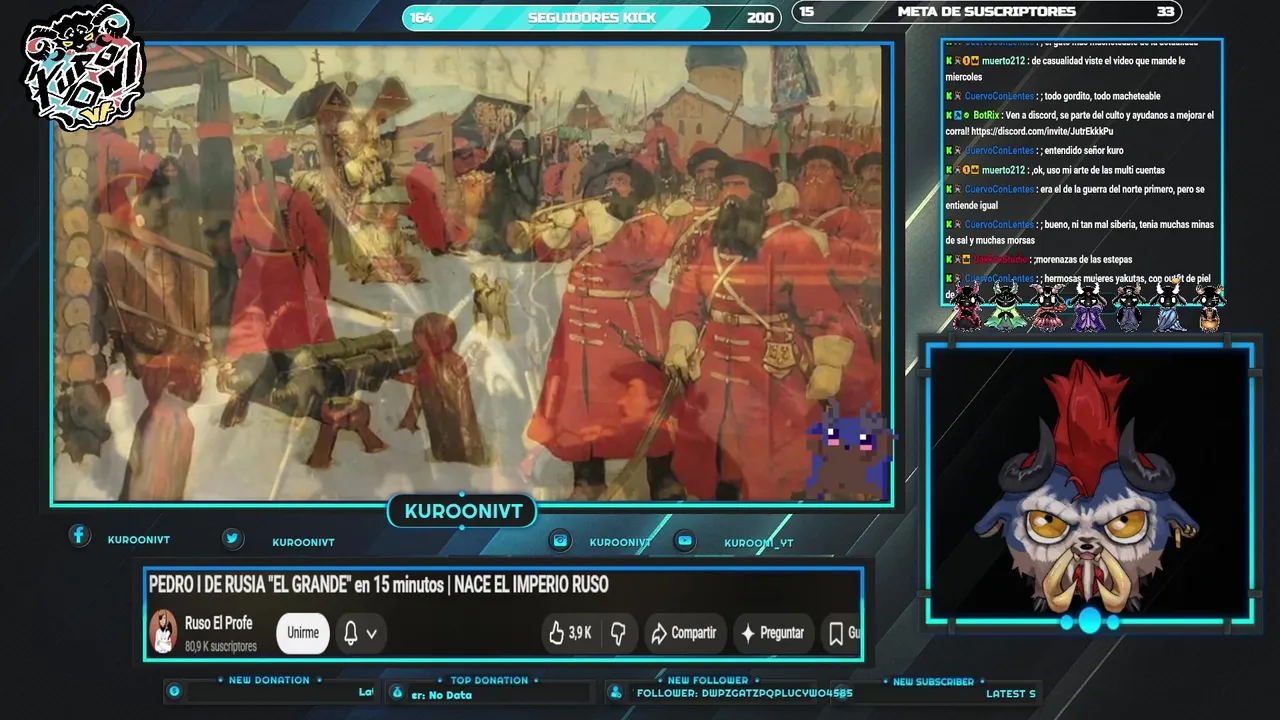The width and height of the screenshot is (1280, 720).
Task: Click the KUROONI_YT YouTube handle
Action: click(759, 543)
